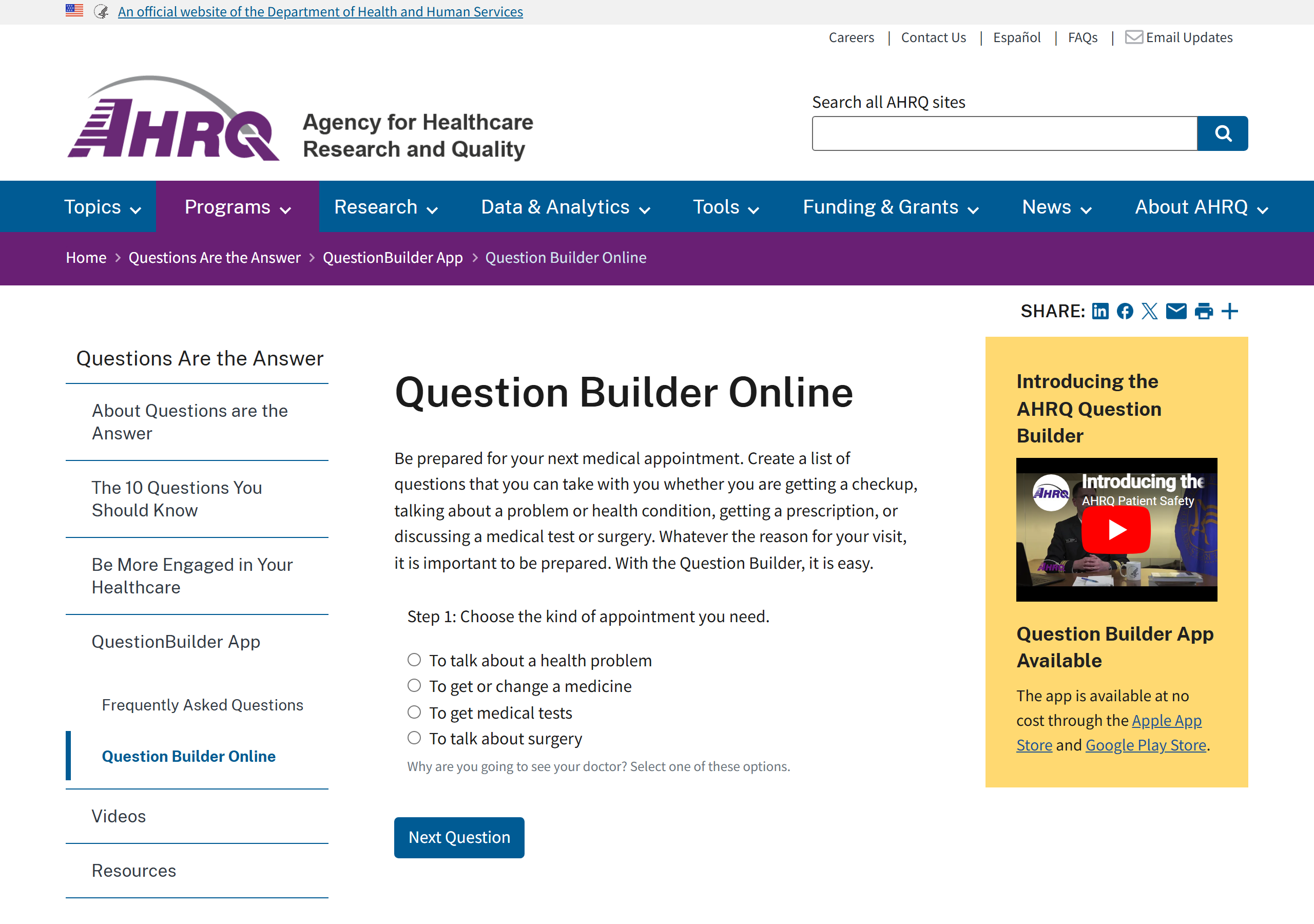Select 'To talk about surgery' option
Viewport: 1314px width, 924px height.
pos(414,737)
